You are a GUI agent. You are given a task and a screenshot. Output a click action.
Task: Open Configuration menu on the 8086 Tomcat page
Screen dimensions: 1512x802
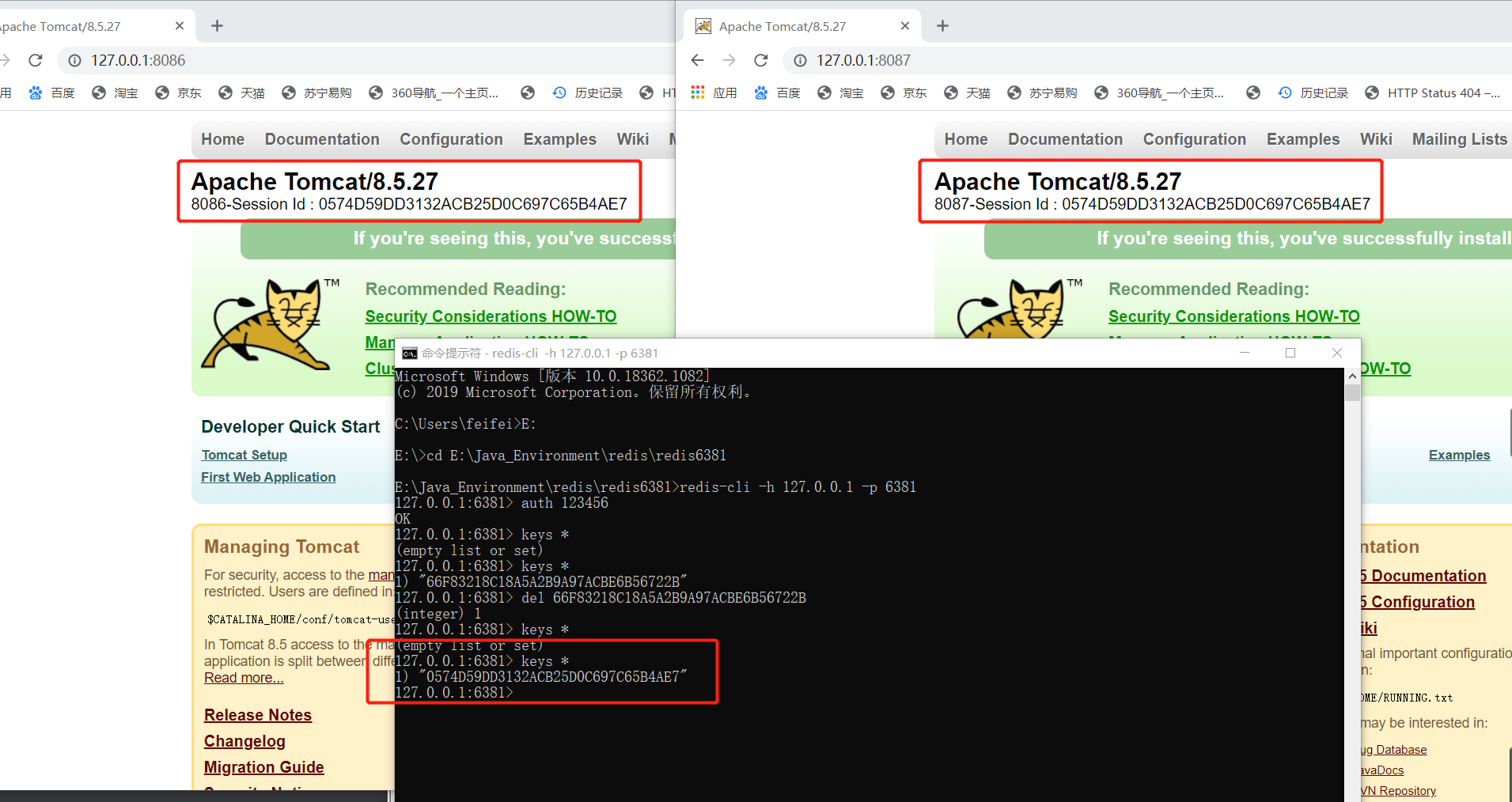[x=451, y=139]
